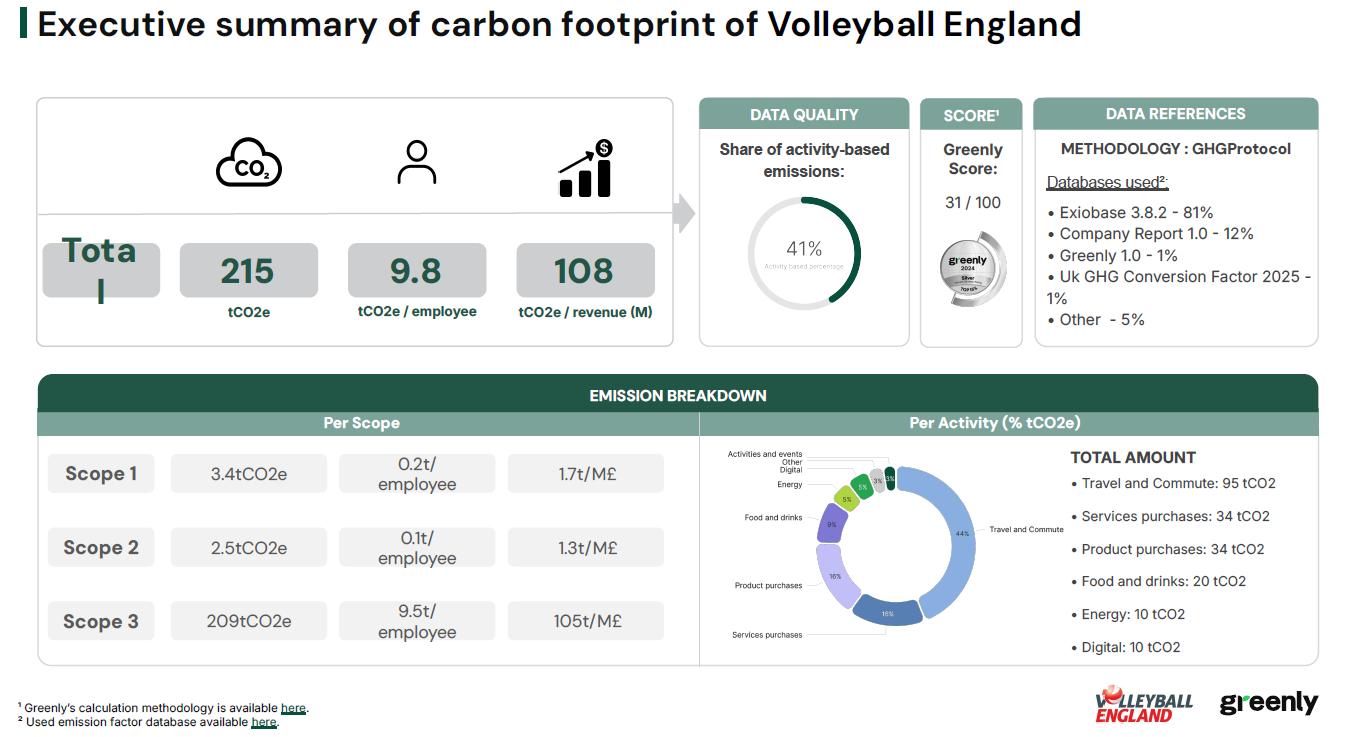
Task: Click the 0.1t/employee cell
Action: coord(417,547)
